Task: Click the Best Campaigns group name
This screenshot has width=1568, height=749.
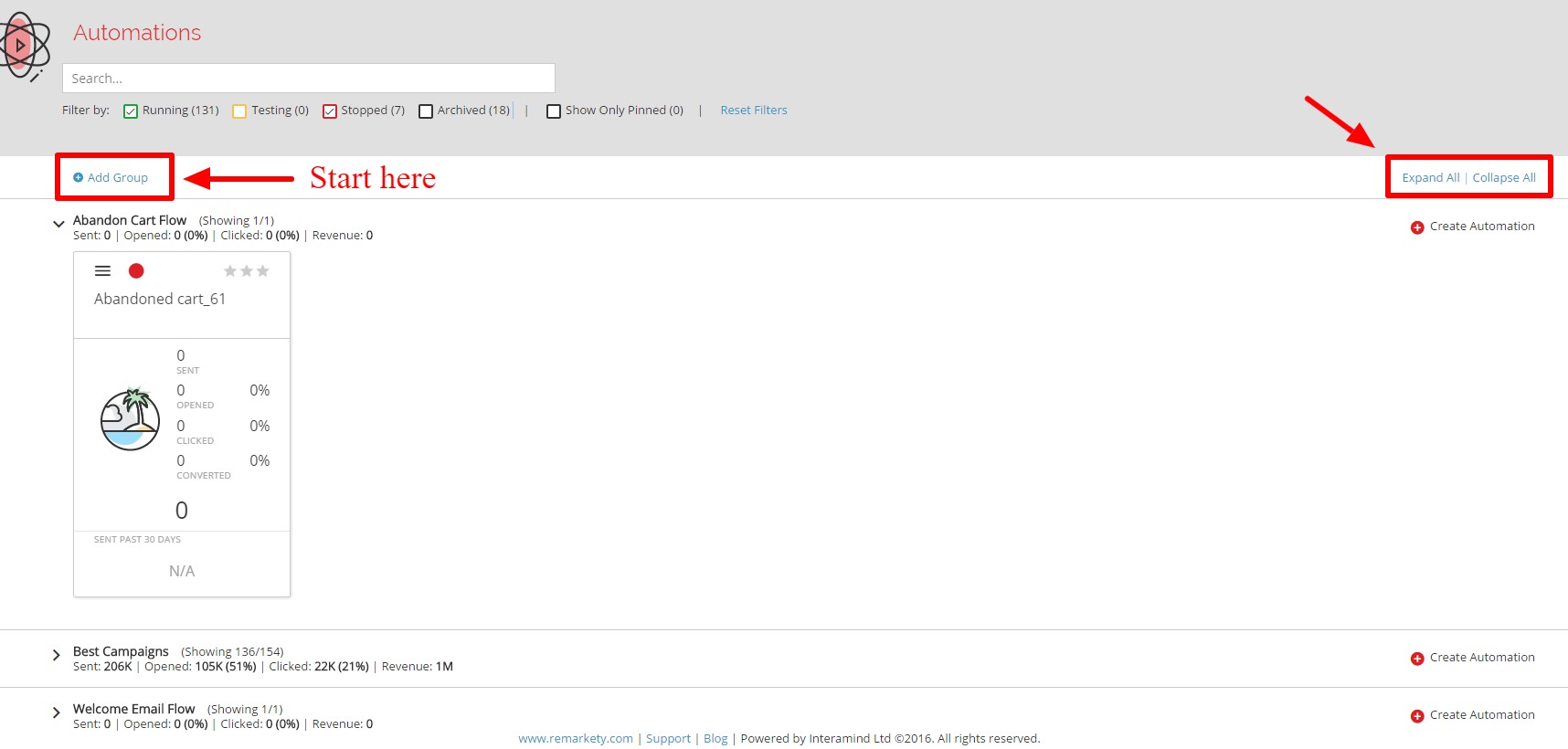Action: pyautogui.click(x=121, y=651)
